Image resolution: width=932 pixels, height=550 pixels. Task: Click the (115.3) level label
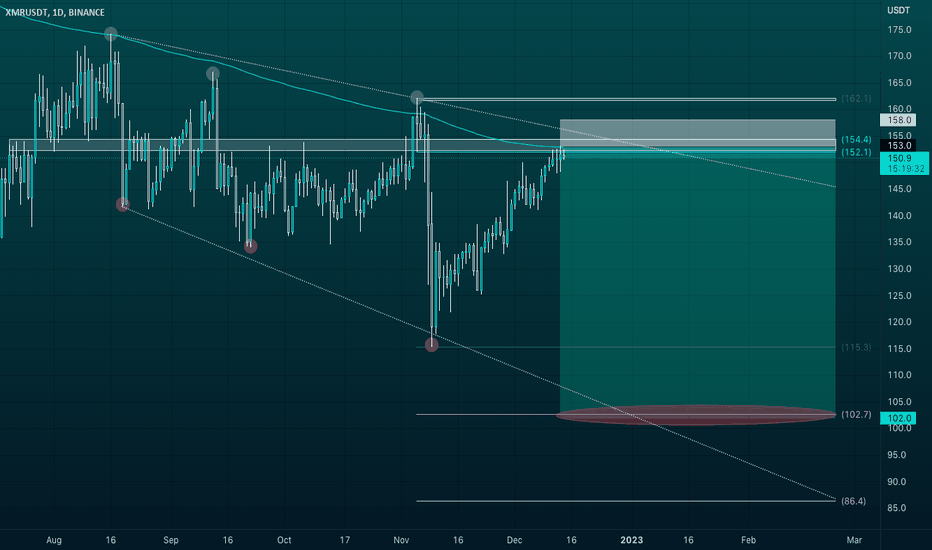click(x=856, y=347)
